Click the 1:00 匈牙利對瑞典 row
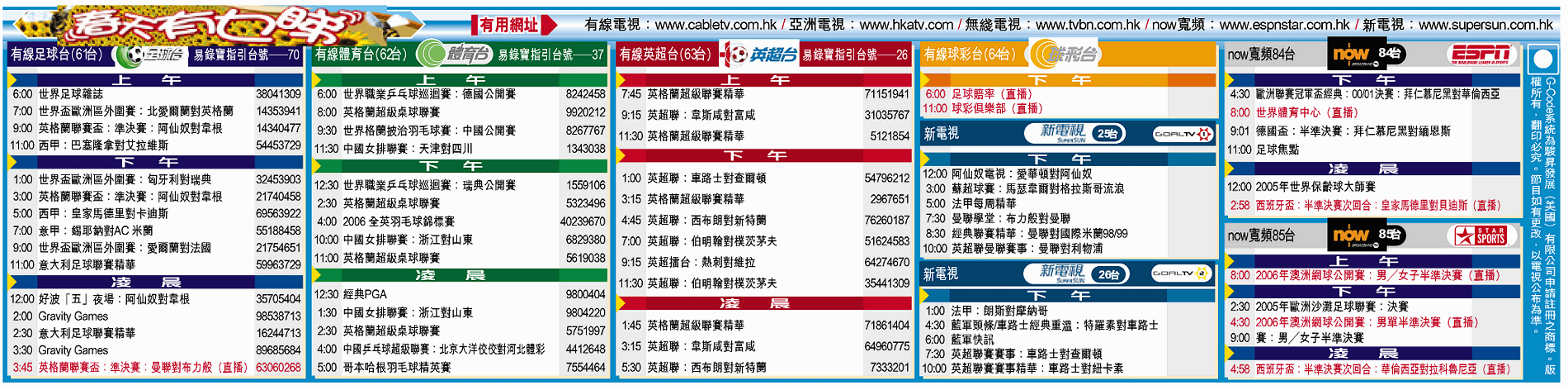Screen dimensions: 1568x390 click(x=157, y=179)
